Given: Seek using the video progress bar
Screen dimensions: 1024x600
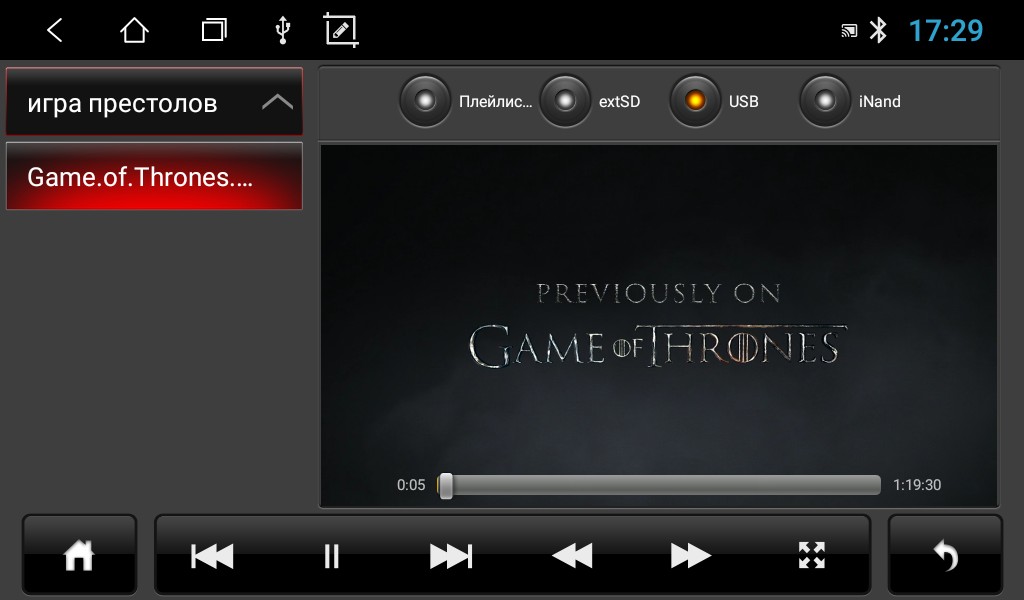Looking at the screenshot, I should (x=659, y=485).
